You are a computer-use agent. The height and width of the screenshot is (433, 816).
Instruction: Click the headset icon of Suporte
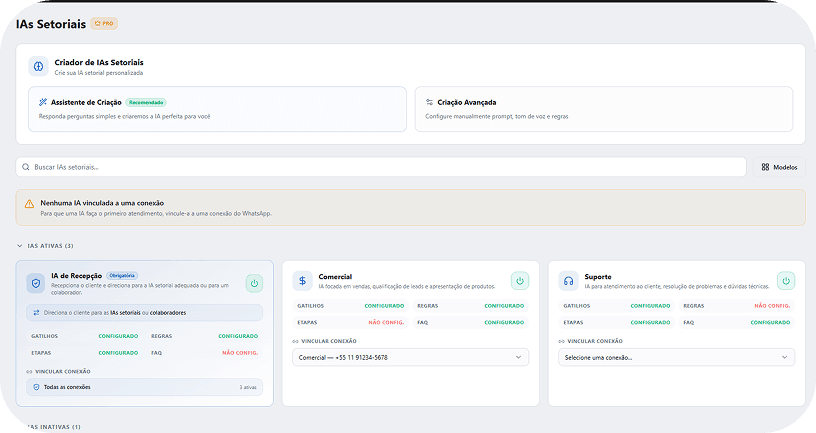click(568, 281)
